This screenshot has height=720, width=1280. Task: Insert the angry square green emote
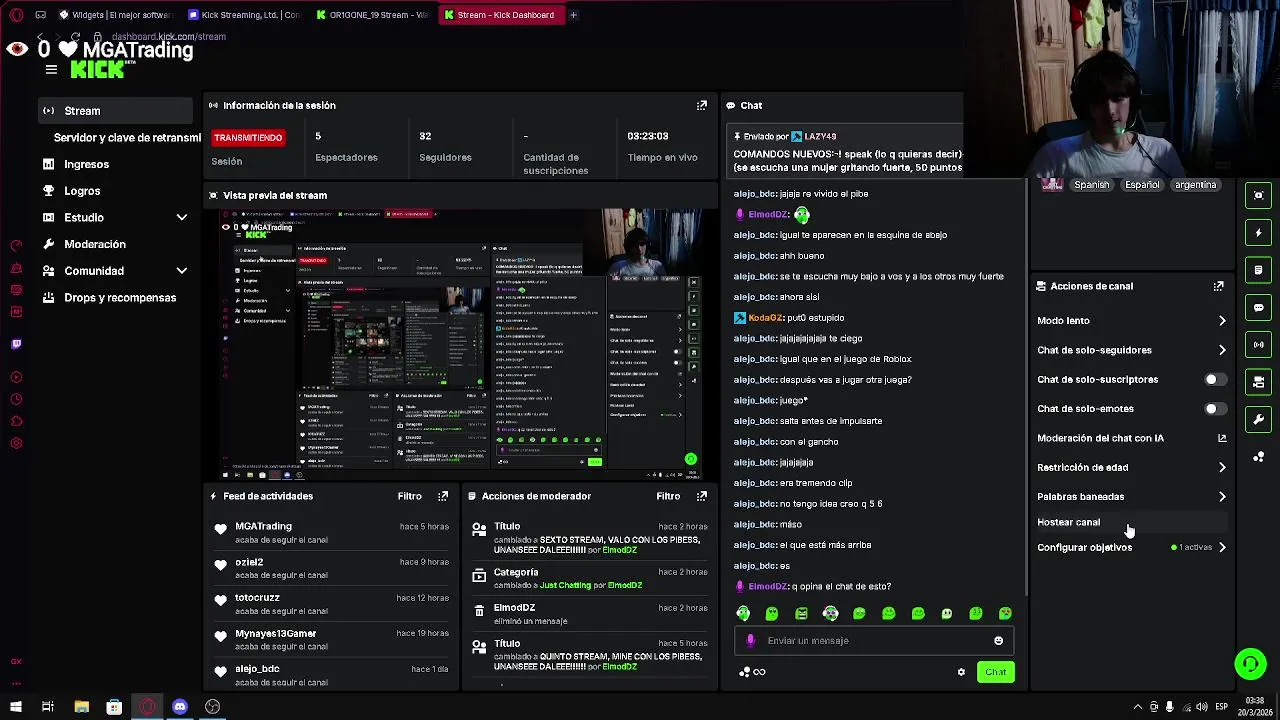[x=801, y=613]
